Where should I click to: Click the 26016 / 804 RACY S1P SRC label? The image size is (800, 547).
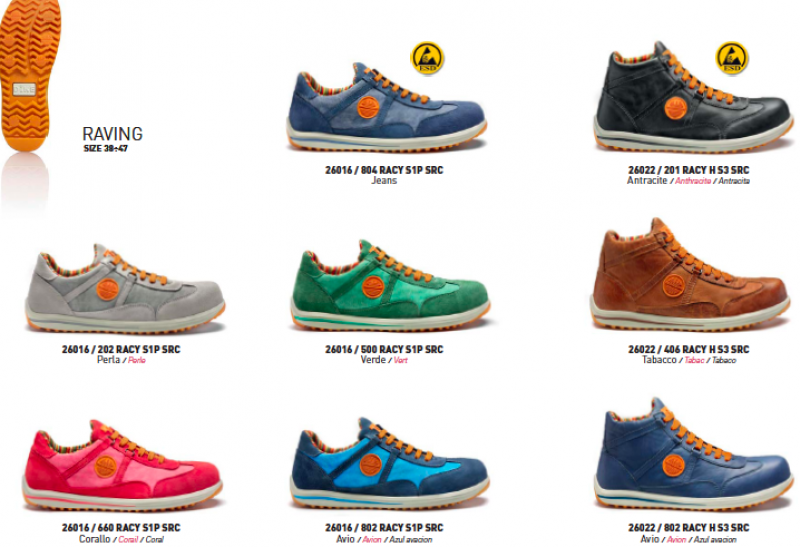pyautogui.click(x=384, y=170)
